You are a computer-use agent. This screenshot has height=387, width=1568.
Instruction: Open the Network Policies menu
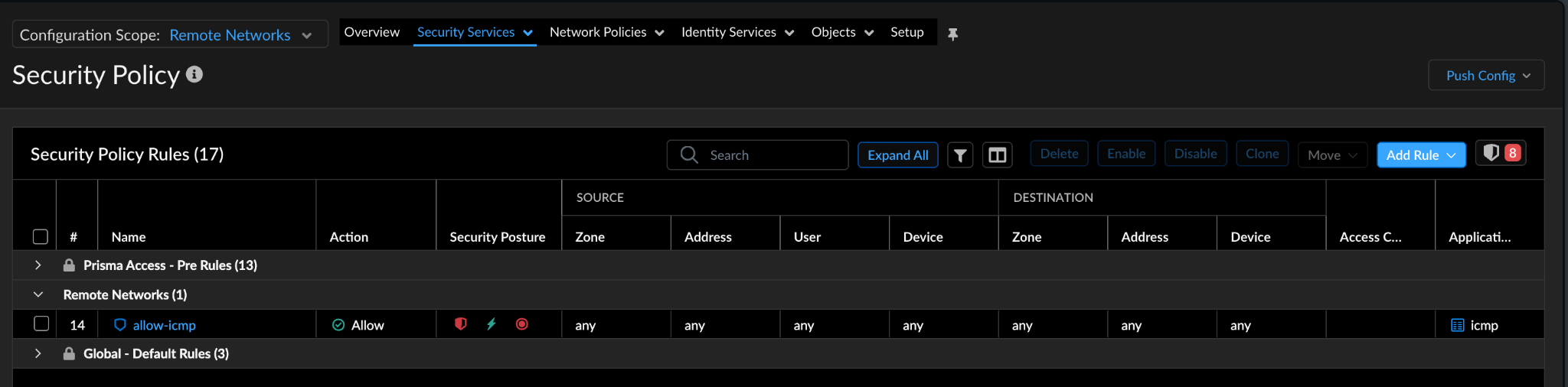tap(606, 32)
